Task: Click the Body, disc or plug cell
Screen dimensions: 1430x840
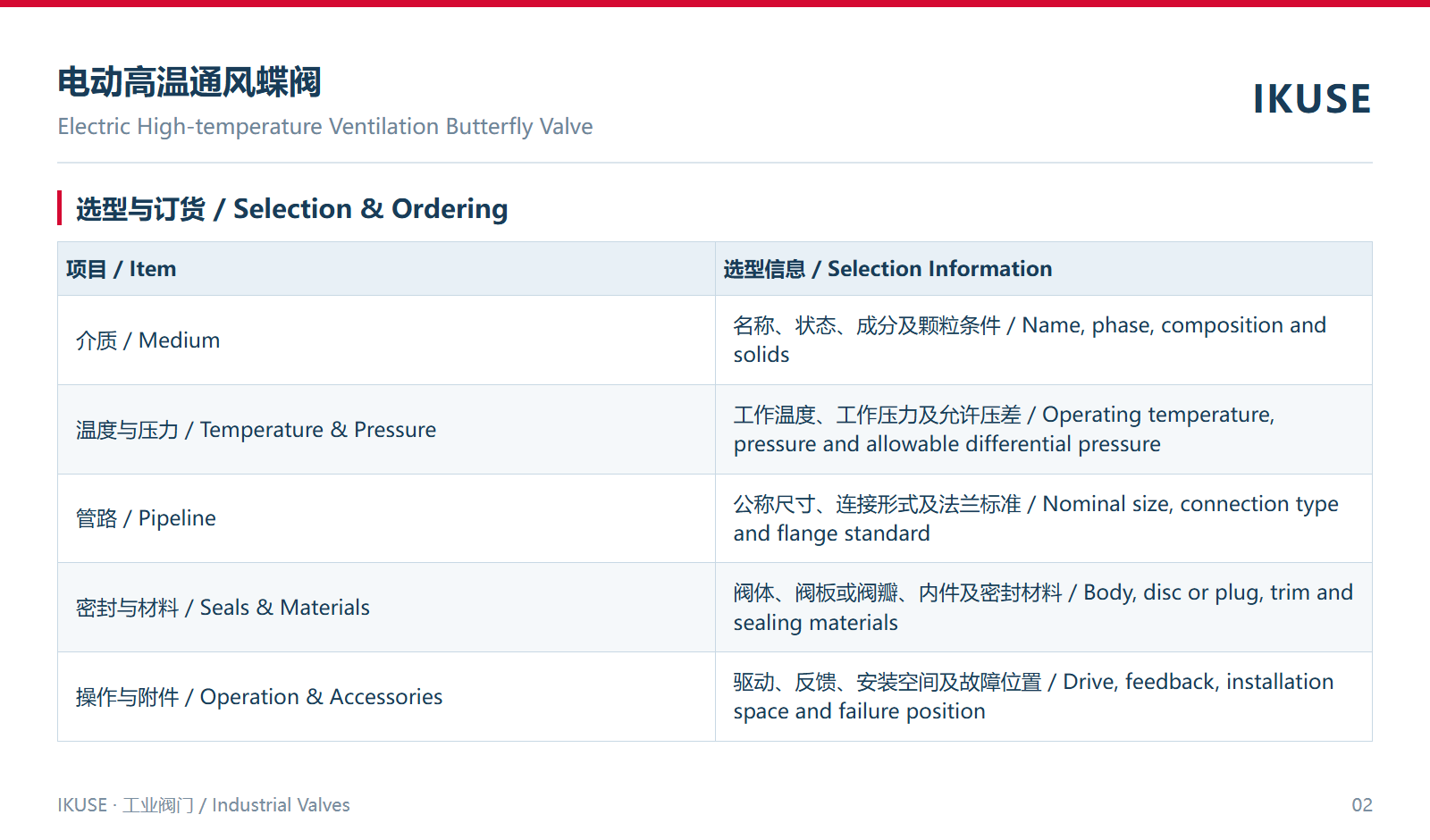Action: pyautogui.click(x=1044, y=608)
